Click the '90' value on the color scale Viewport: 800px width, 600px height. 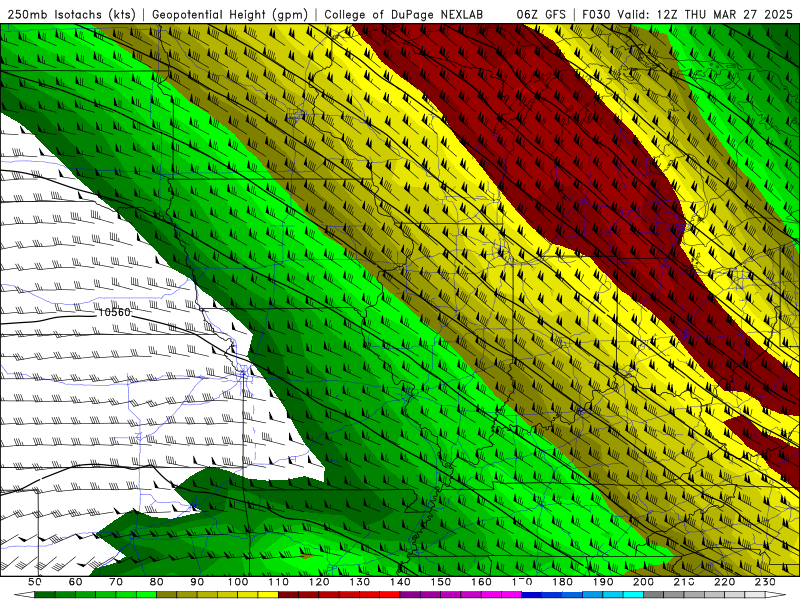pos(197,582)
